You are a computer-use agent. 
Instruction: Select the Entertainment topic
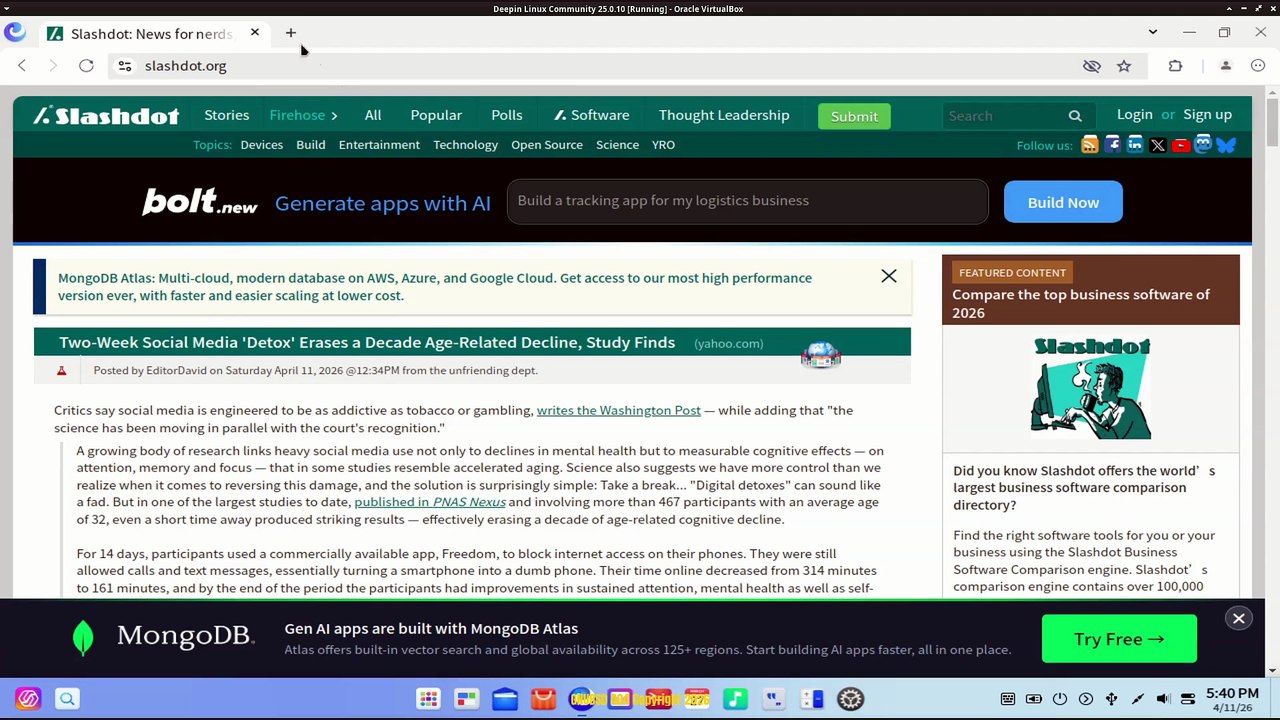(379, 145)
